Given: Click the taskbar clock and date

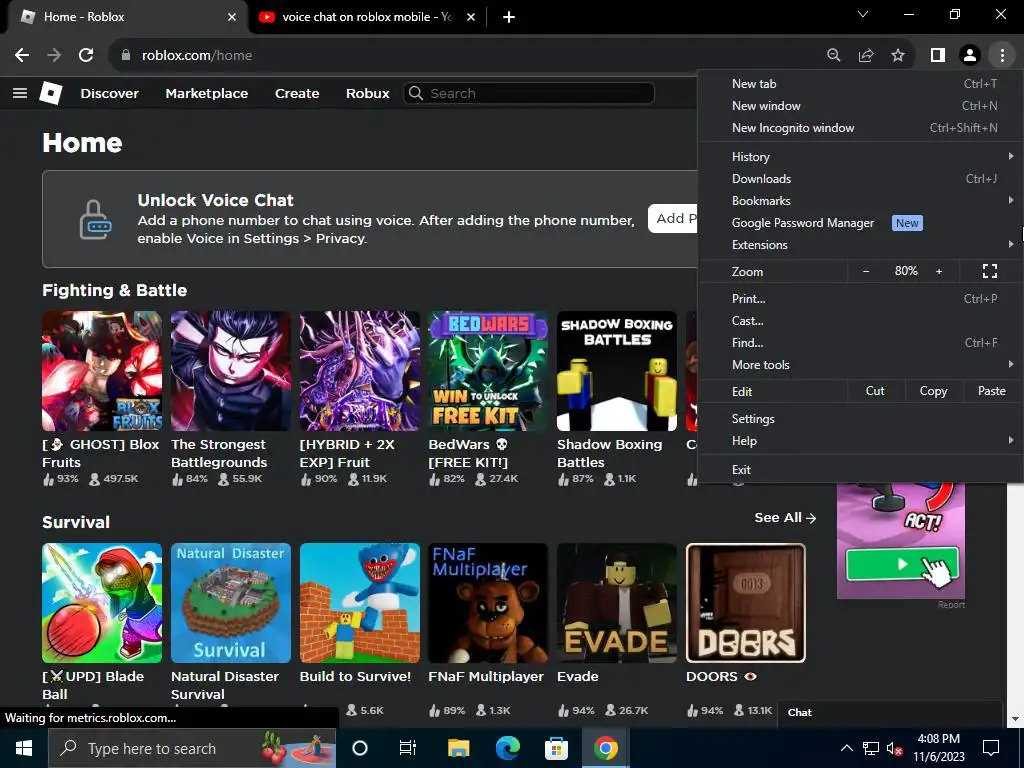Looking at the screenshot, I should coord(938,748).
